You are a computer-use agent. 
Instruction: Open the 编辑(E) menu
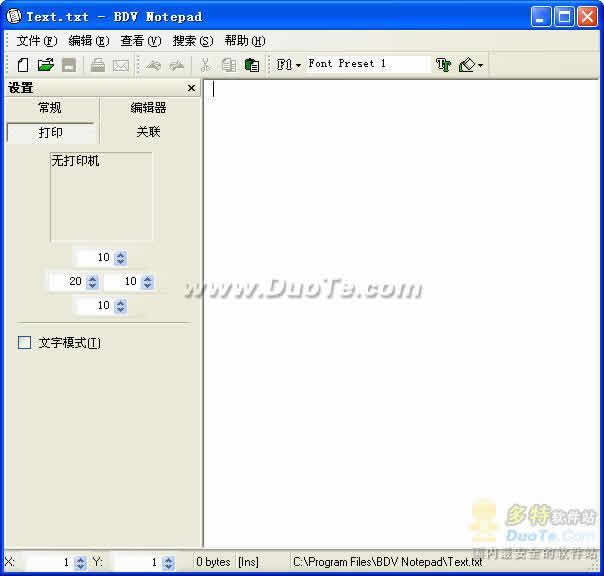(89, 40)
